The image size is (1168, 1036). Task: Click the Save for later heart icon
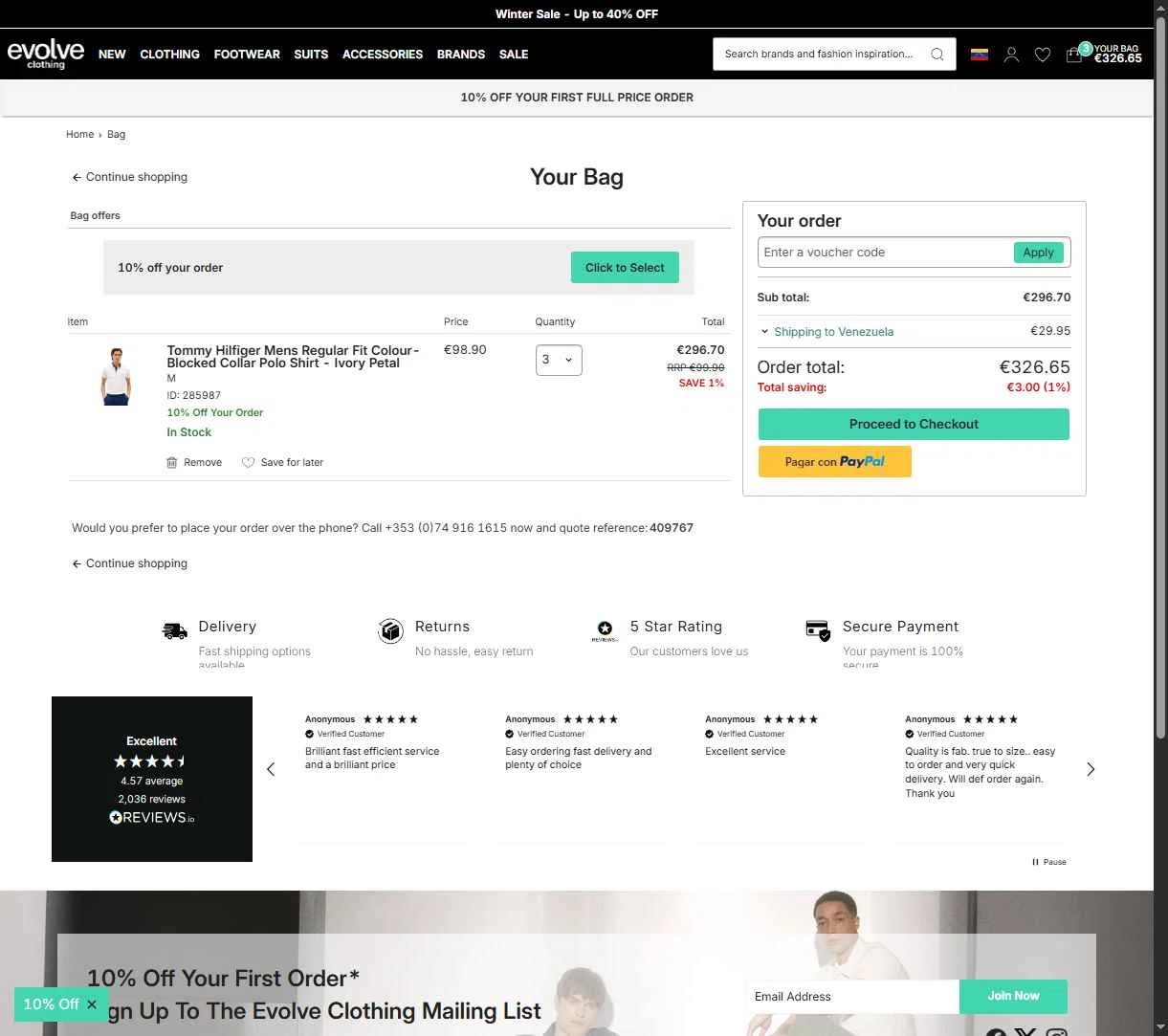(x=248, y=462)
